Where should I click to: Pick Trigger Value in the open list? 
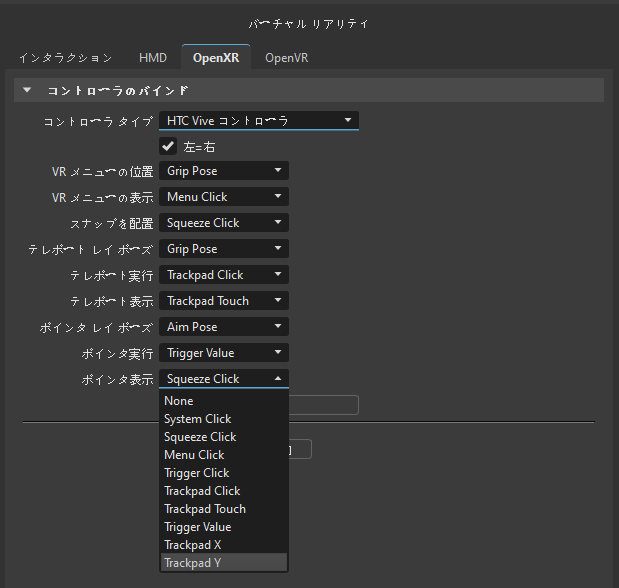tap(224, 527)
